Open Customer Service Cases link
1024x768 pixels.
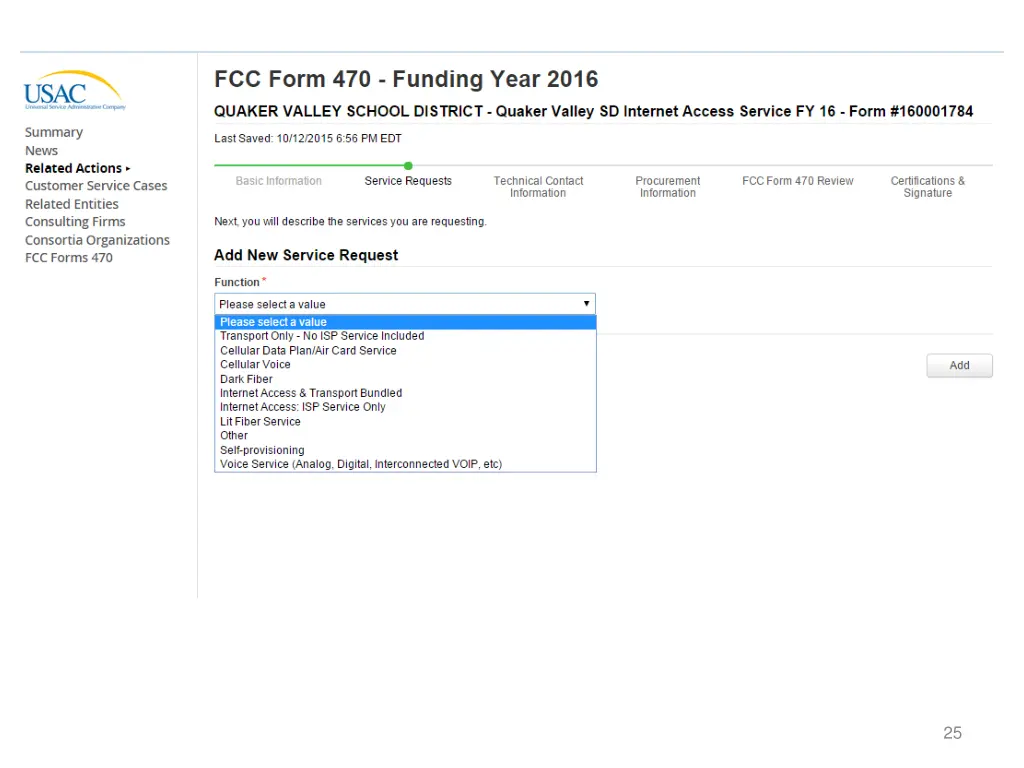click(x=96, y=186)
